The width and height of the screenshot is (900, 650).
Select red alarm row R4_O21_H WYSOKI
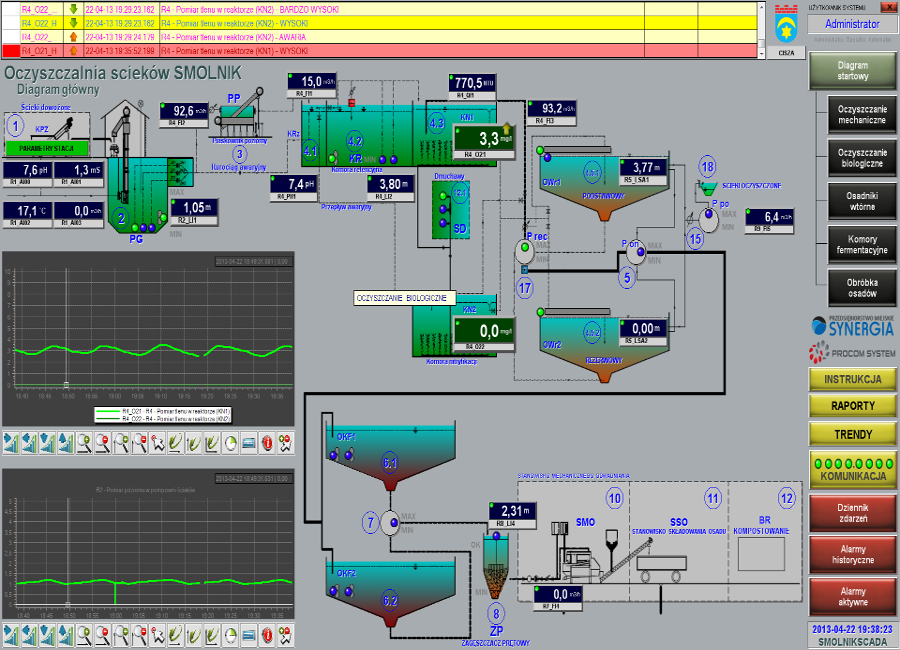coord(379,51)
